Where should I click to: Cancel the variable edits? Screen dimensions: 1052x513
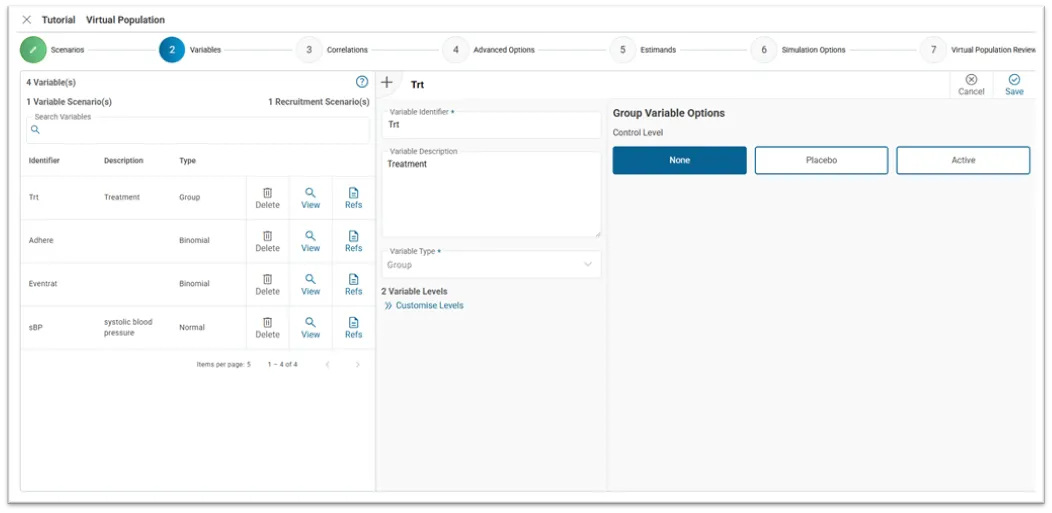pyautogui.click(x=971, y=85)
